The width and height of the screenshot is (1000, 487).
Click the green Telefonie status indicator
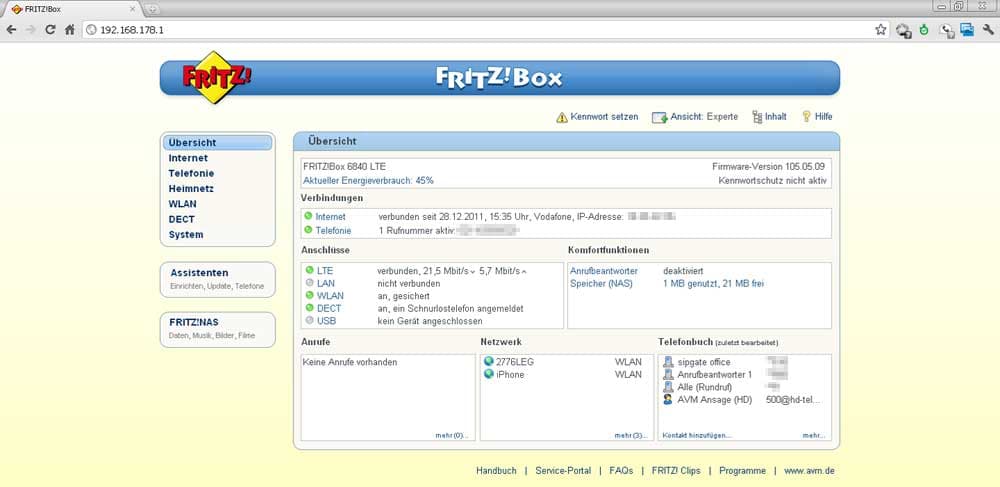coord(309,230)
